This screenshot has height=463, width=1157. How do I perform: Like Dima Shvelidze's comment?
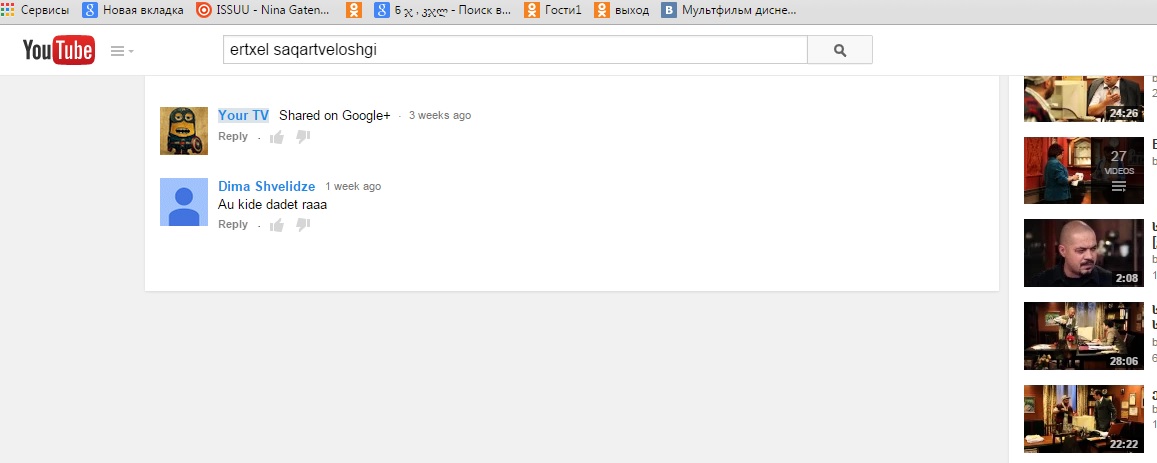pyautogui.click(x=277, y=224)
